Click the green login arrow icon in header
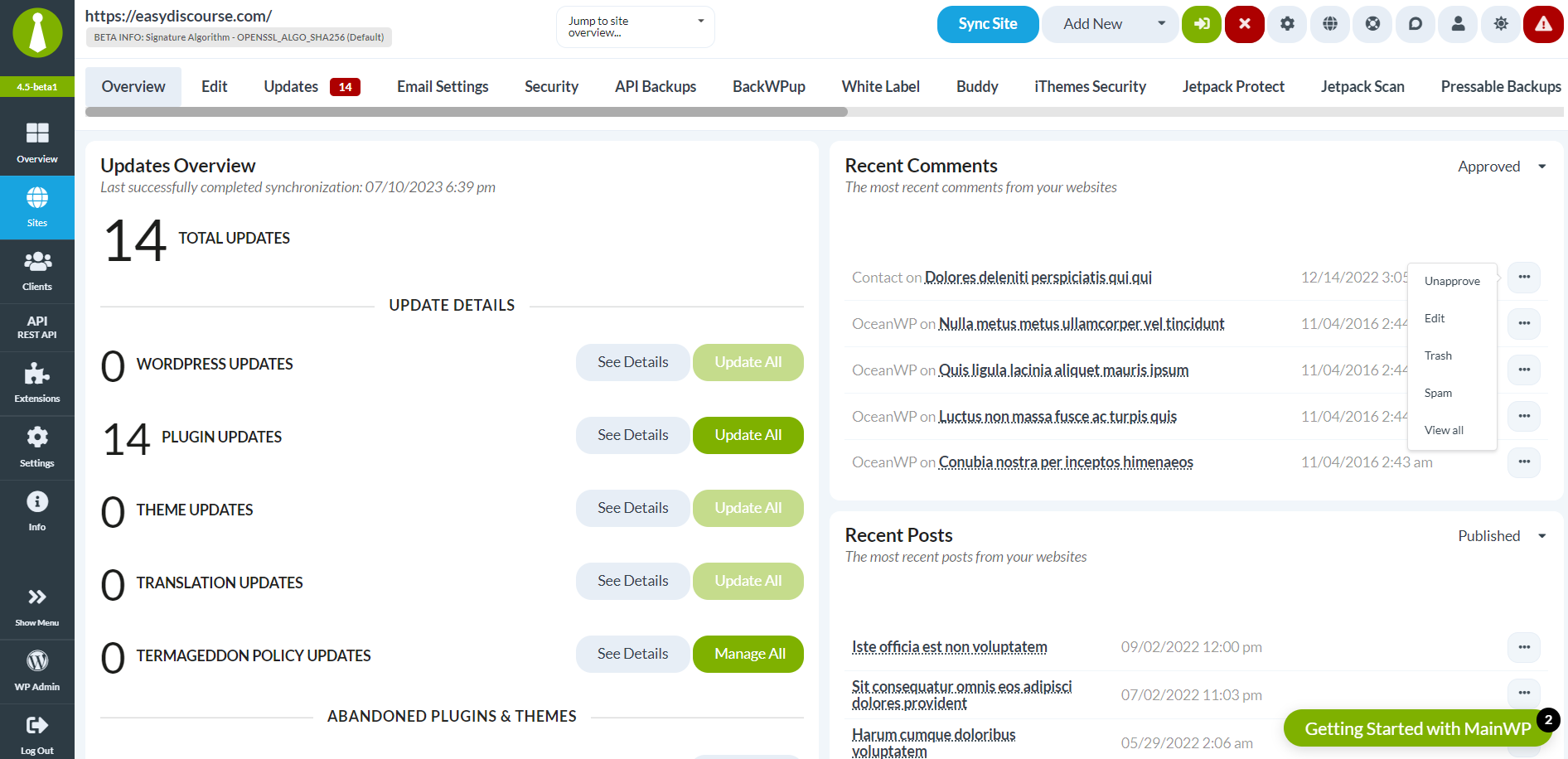This screenshot has width=1568, height=759. (x=1202, y=24)
